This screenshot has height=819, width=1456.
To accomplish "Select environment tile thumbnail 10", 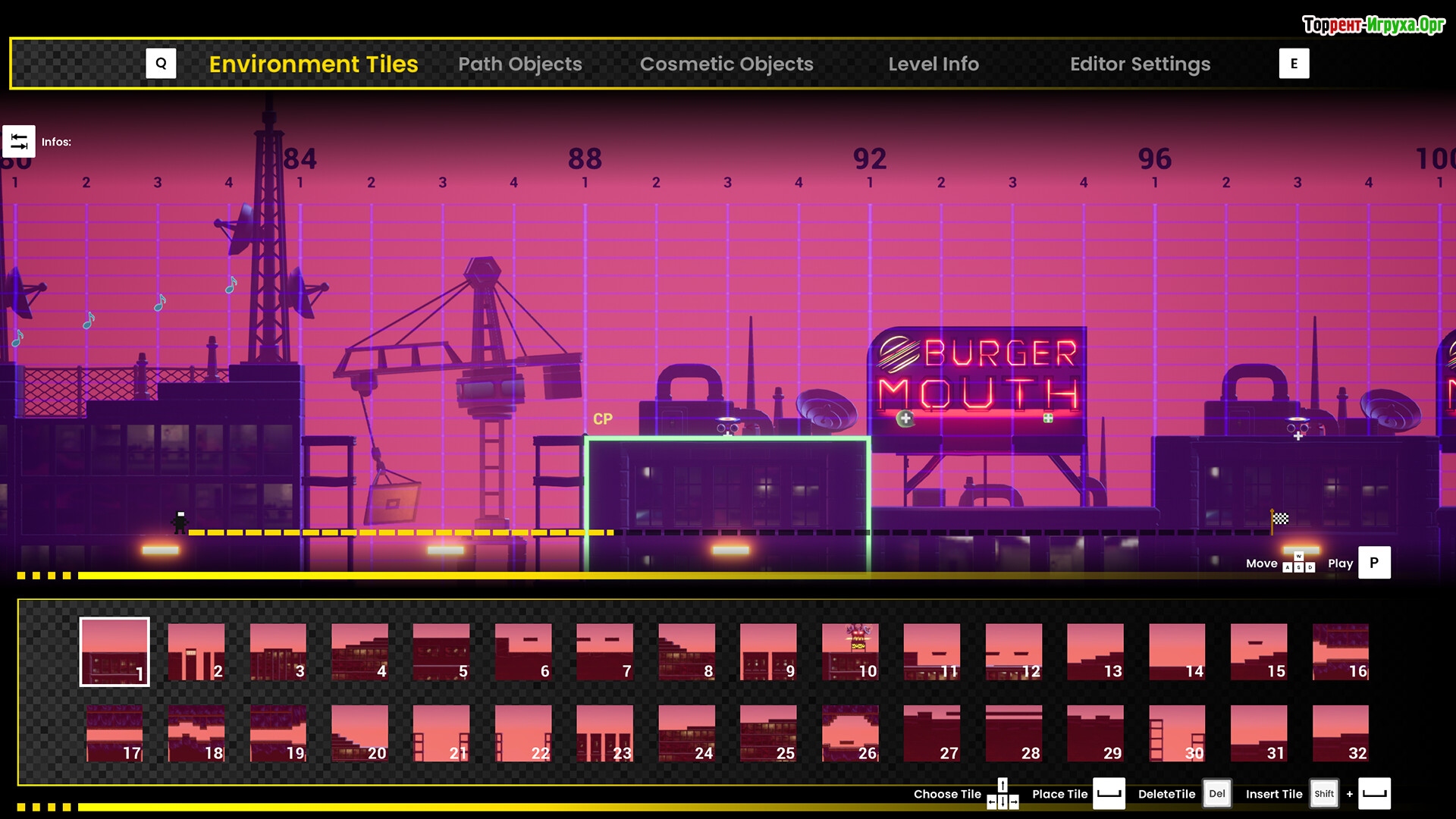I will coord(850,652).
